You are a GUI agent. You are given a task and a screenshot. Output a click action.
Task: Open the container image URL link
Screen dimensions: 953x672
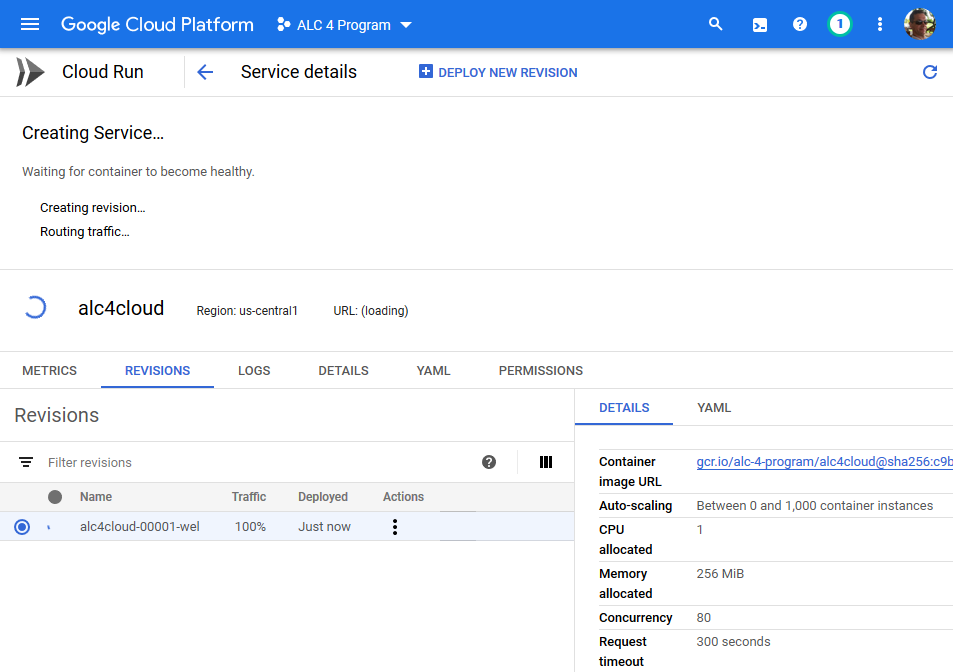pos(824,462)
